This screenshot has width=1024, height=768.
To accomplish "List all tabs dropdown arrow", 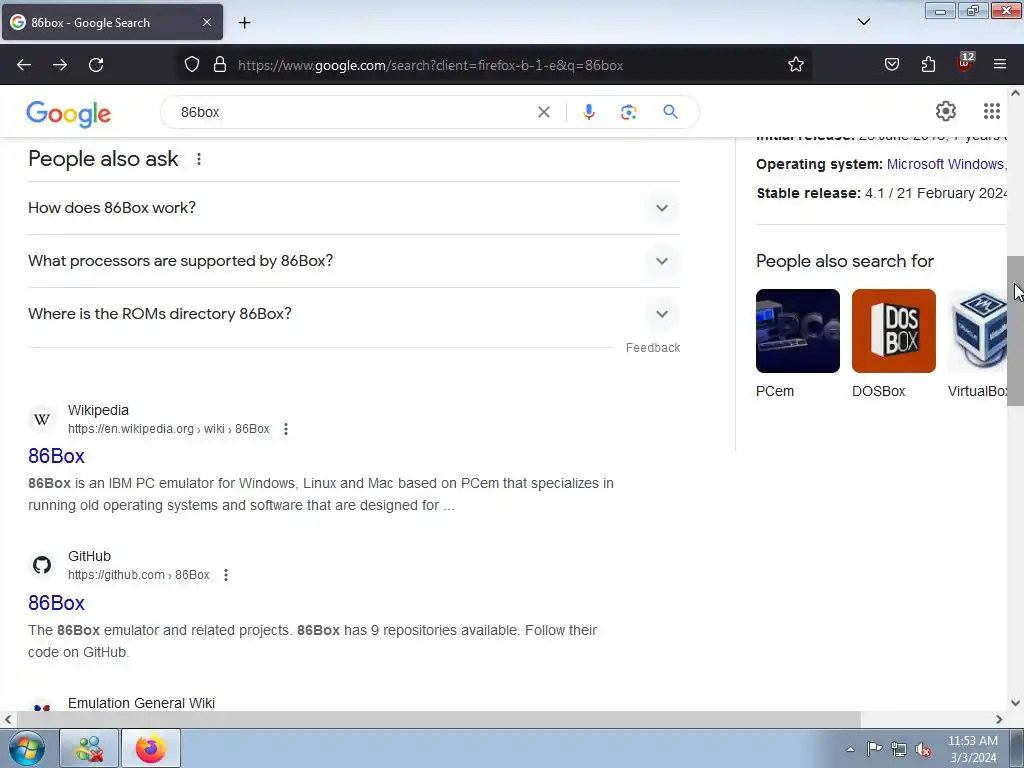I will (x=863, y=22).
